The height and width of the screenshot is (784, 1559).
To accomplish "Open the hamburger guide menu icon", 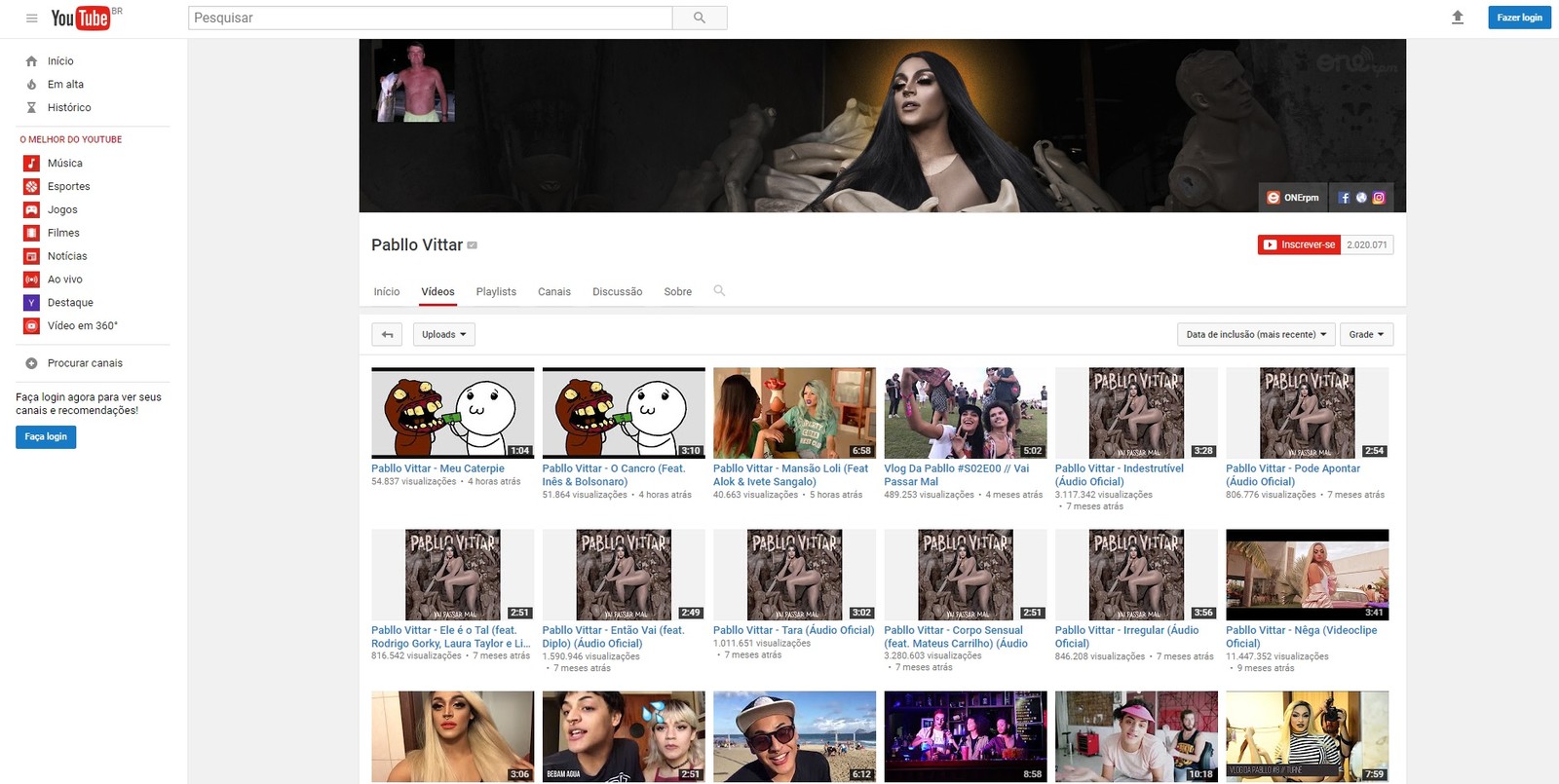I will coord(31,18).
